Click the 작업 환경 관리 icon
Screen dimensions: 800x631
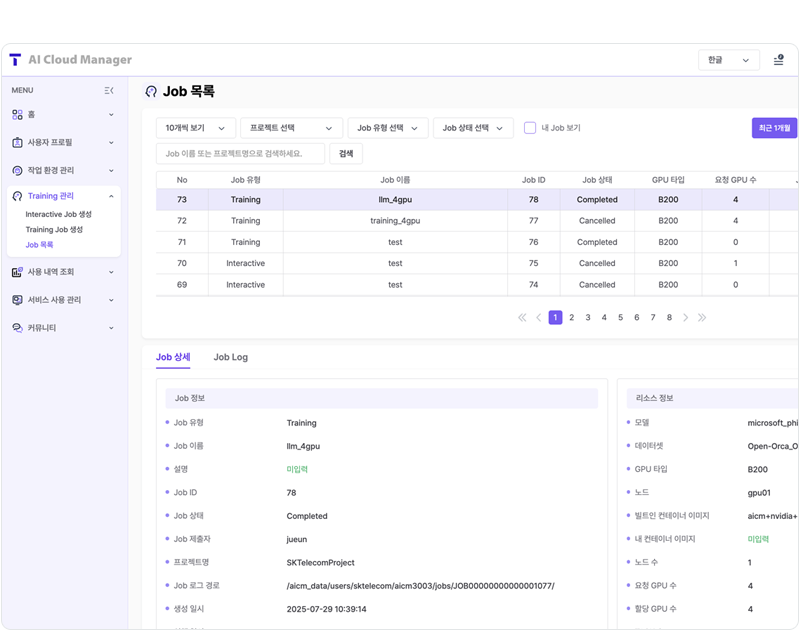[17, 170]
